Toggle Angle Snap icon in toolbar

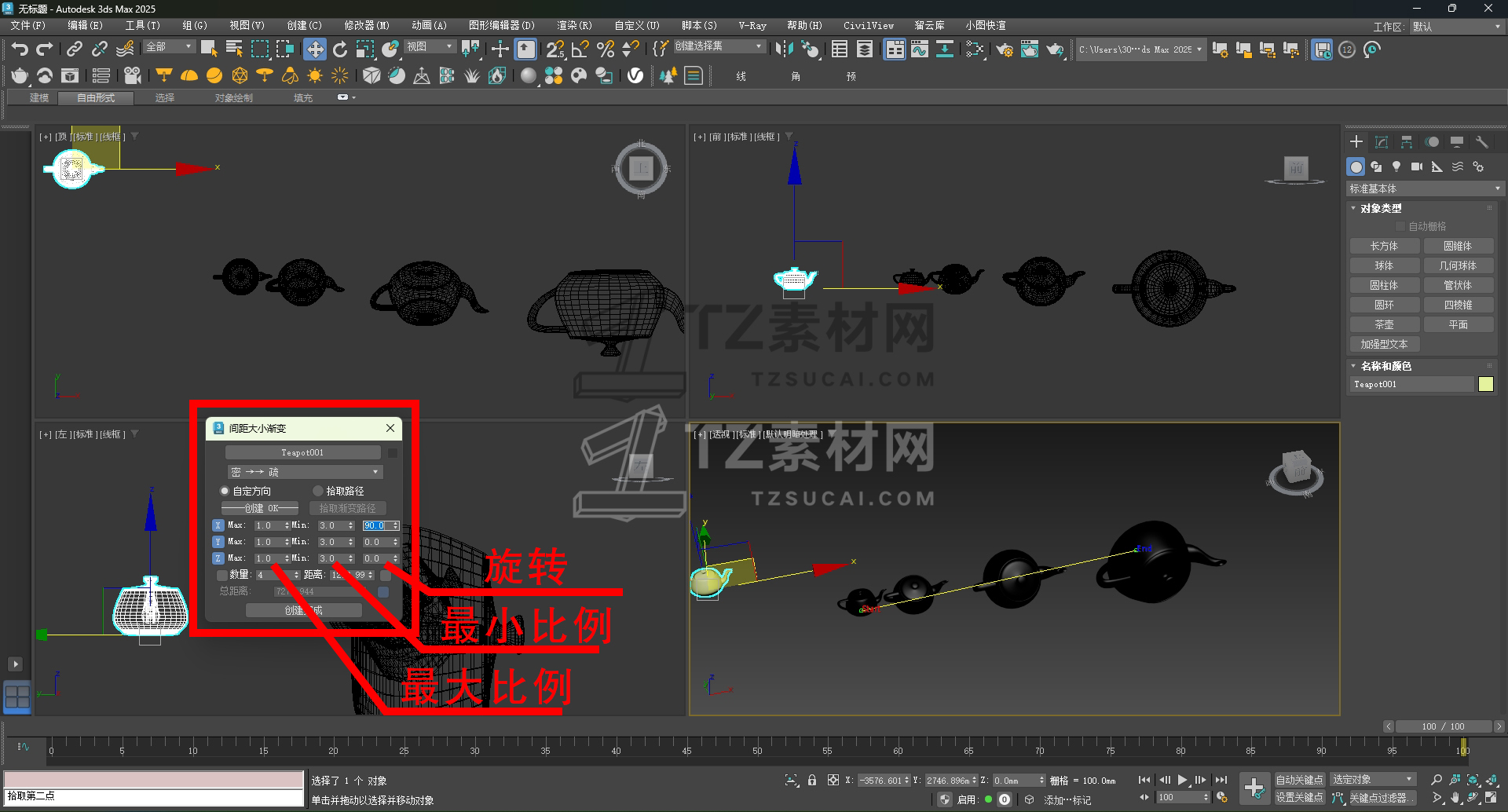(x=580, y=49)
